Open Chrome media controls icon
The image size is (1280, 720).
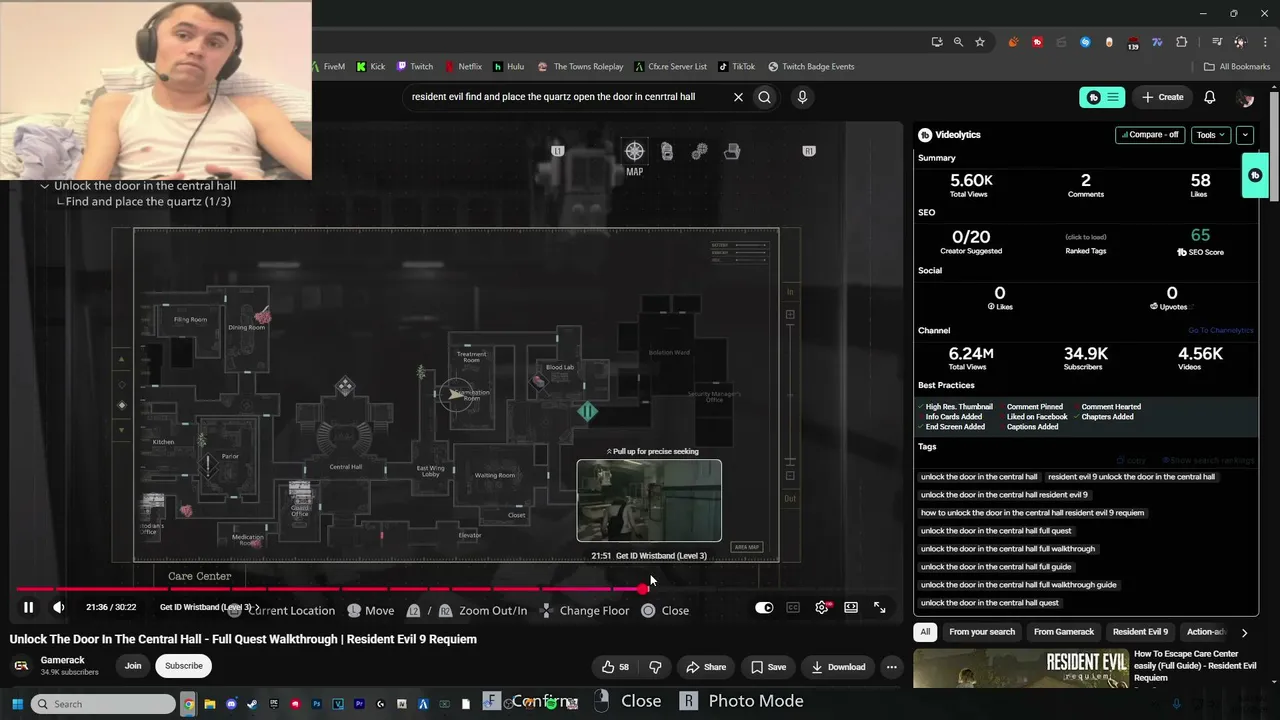(1217, 42)
